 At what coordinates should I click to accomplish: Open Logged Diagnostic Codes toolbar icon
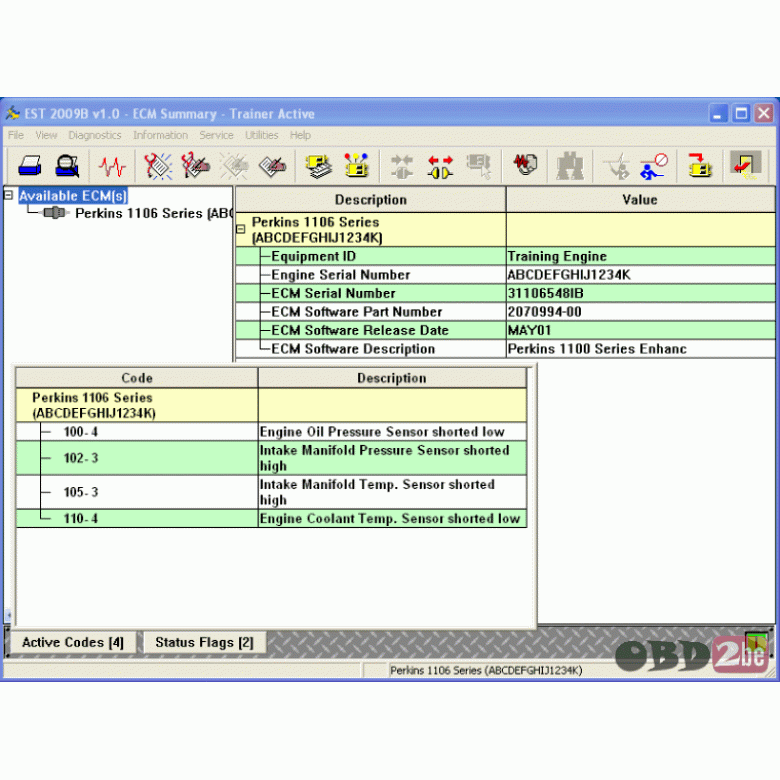195,165
